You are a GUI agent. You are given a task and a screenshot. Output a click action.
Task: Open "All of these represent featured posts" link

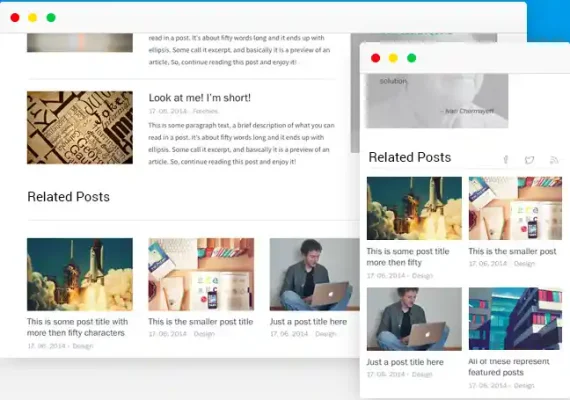(x=509, y=367)
